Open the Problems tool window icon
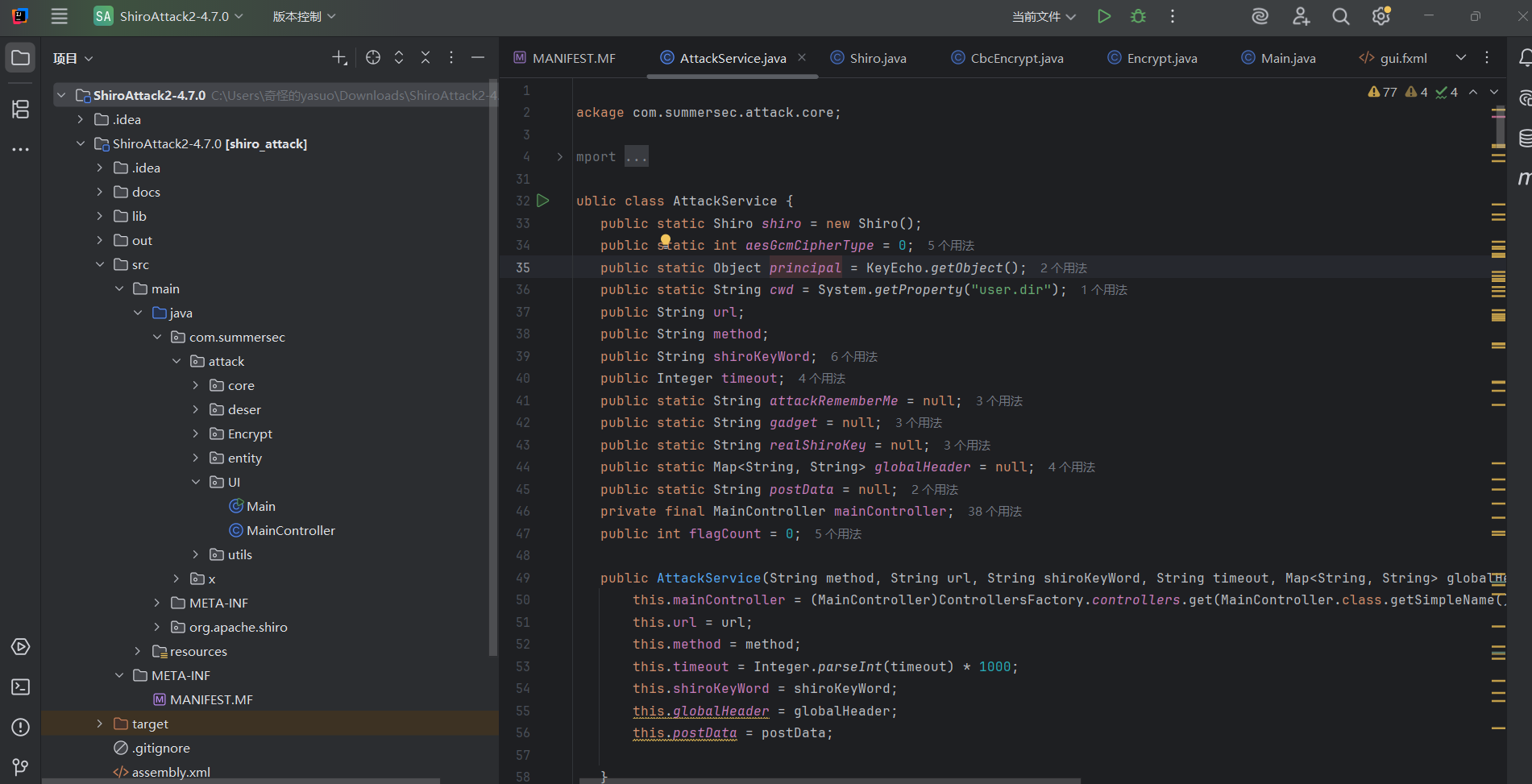 pyautogui.click(x=21, y=727)
